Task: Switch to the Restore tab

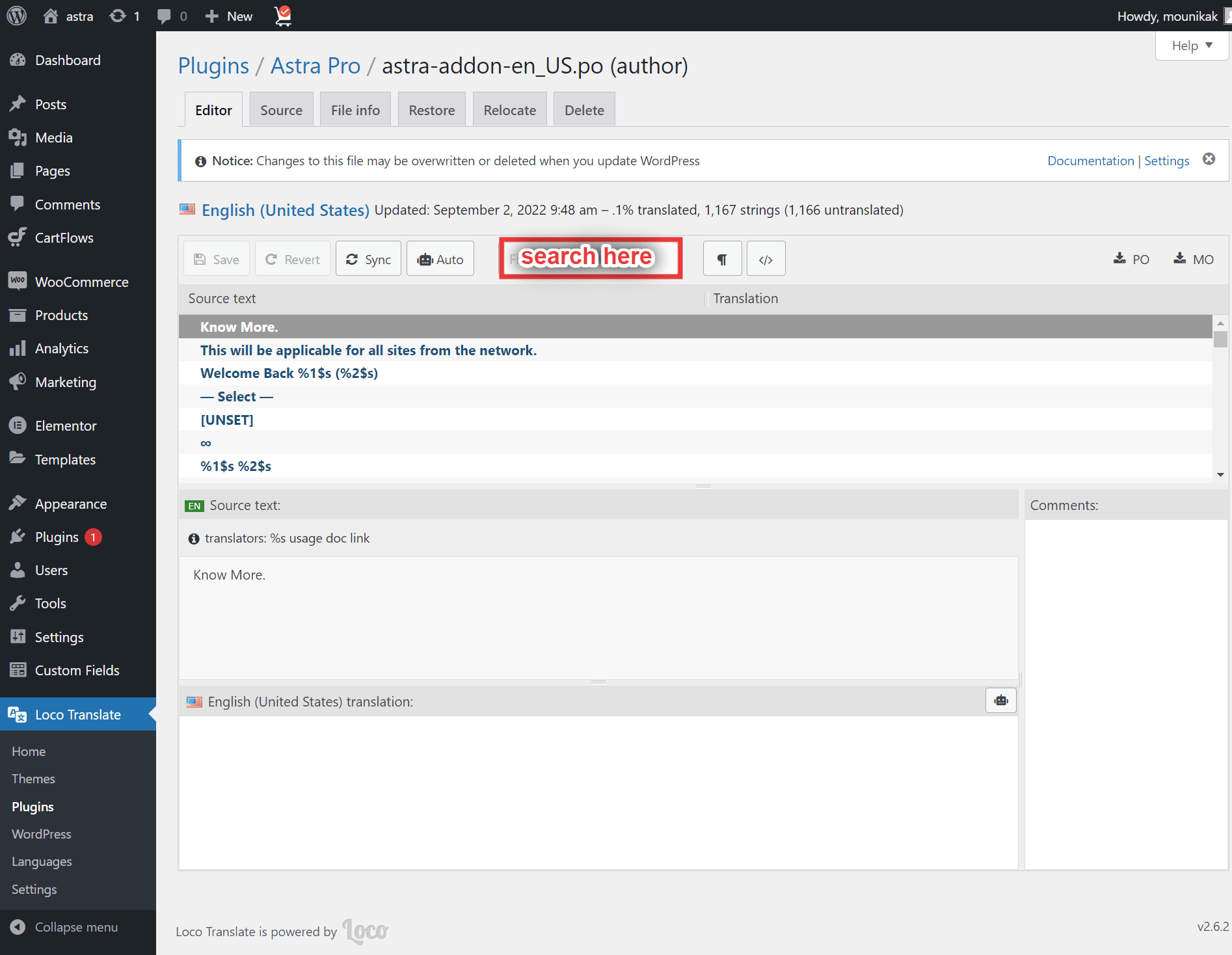Action: pos(432,110)
